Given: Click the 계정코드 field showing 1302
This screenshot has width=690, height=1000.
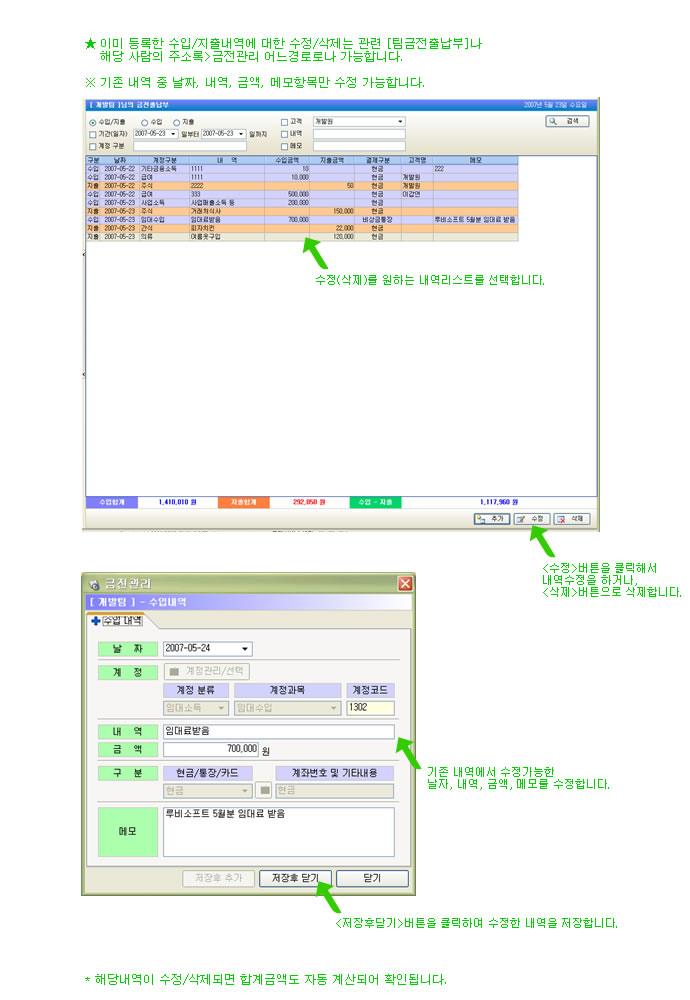Looking at the screenshot, I should coord(370,708).
